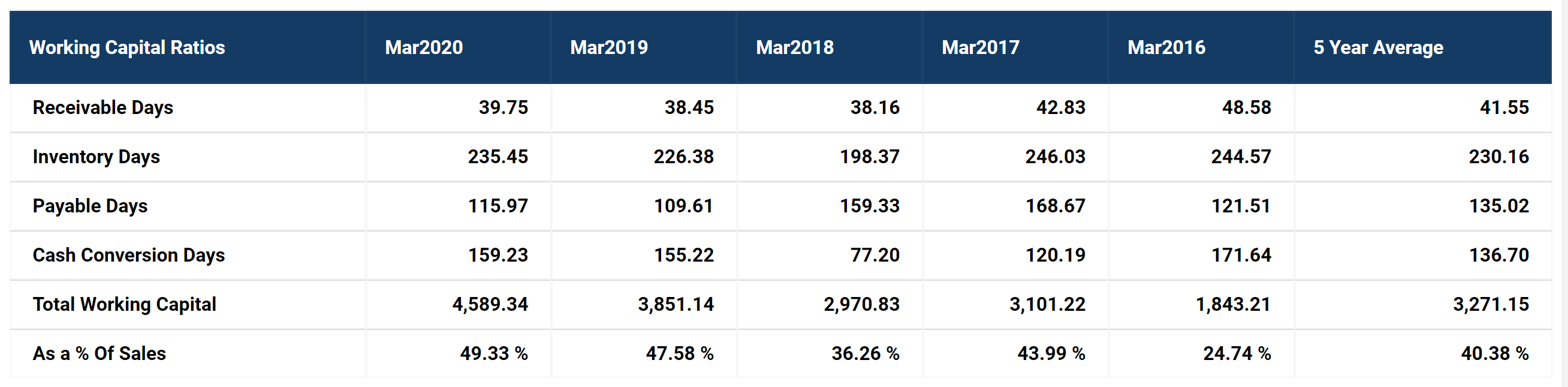This screenshot has width=1568, height=387.
Task: Click the Total Working Capital average 3,271.15
Action: tap(1491, 304)
